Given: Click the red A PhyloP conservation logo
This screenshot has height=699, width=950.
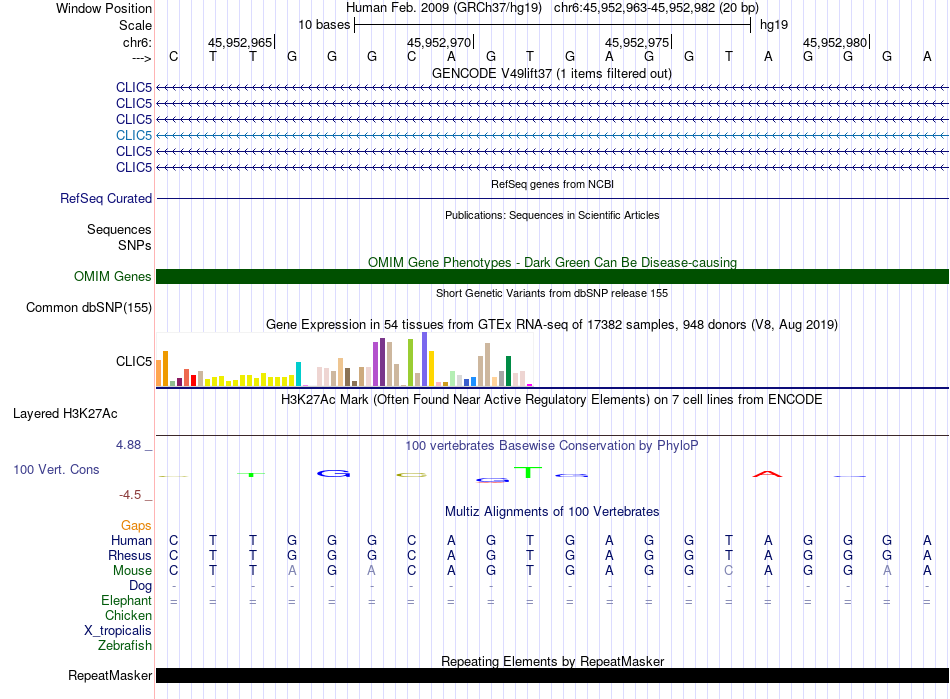Looking at the screenshot, I should point(767,474).
